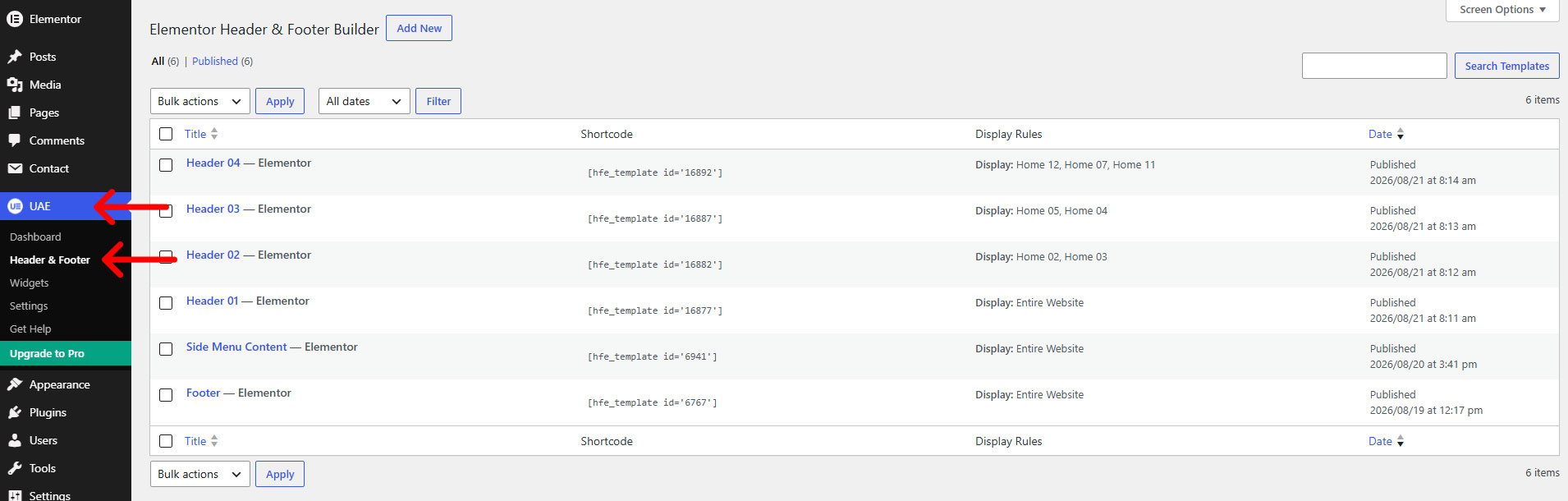Click the sort arrows beside top Title header
This screenshot has width=1568, height=501.
pos(214,134)
